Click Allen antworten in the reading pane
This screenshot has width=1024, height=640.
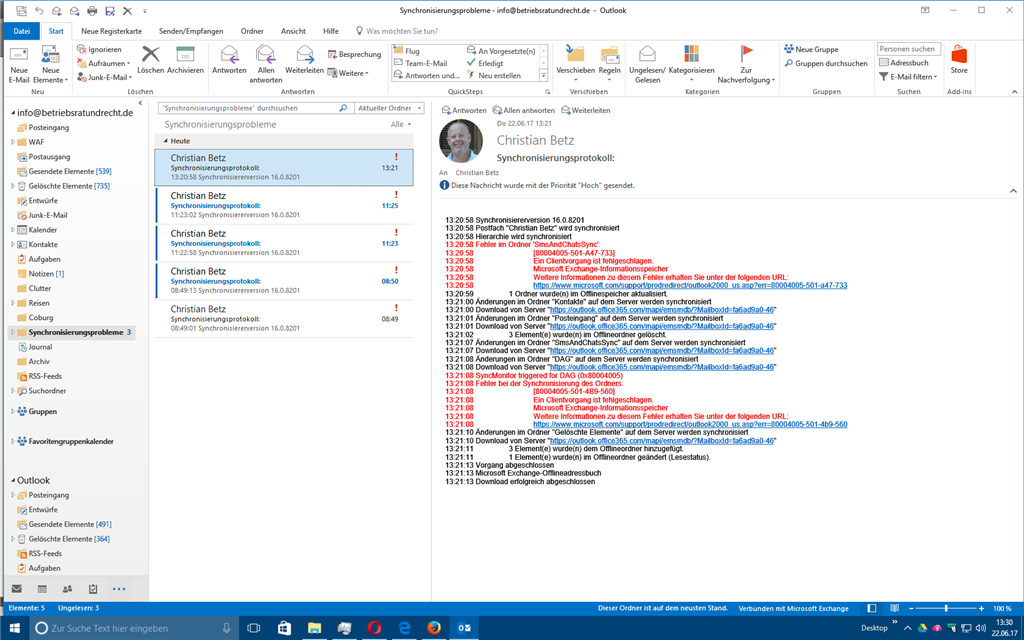tap(523, 110)
